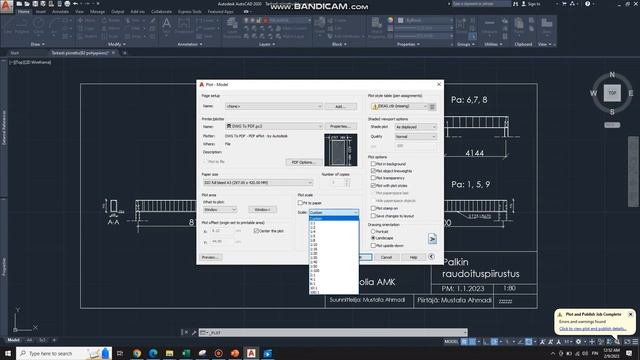Open the AutoCAD application menu
This screenshot has height=360, width=640.
point(6,6)
